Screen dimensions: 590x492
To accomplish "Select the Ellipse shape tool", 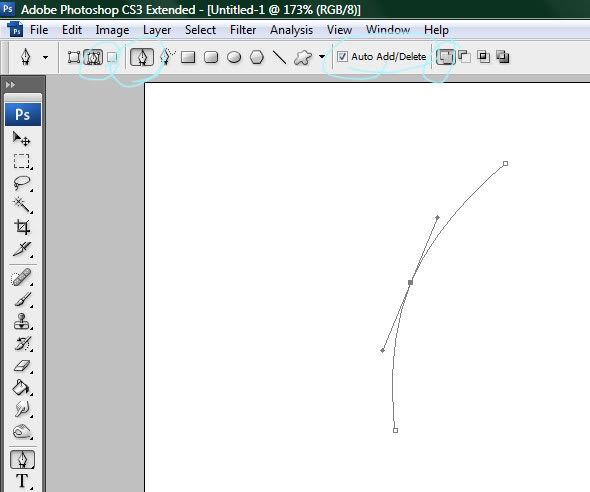I will 234,57.
